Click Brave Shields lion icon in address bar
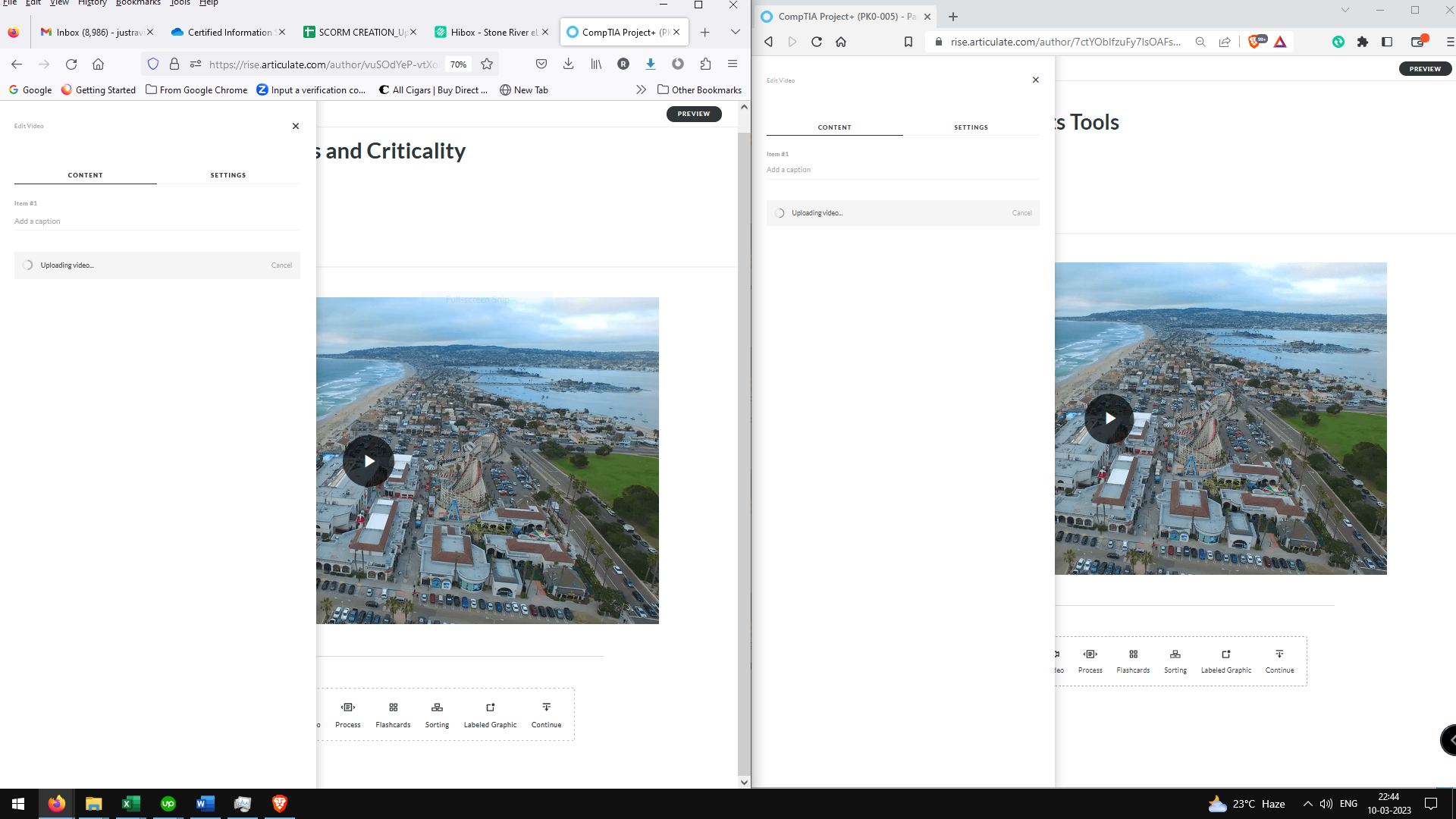This screenshot has height=819, width=1456. click(x=1254, y=42)
